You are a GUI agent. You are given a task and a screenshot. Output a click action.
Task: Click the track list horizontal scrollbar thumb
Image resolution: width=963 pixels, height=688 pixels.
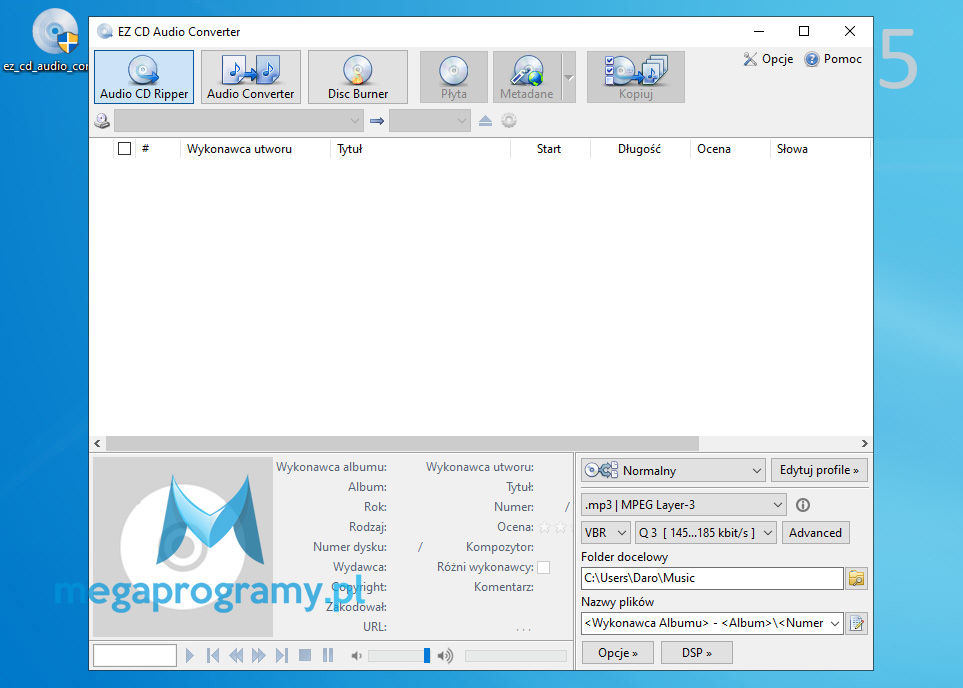(x=402, y=443)
